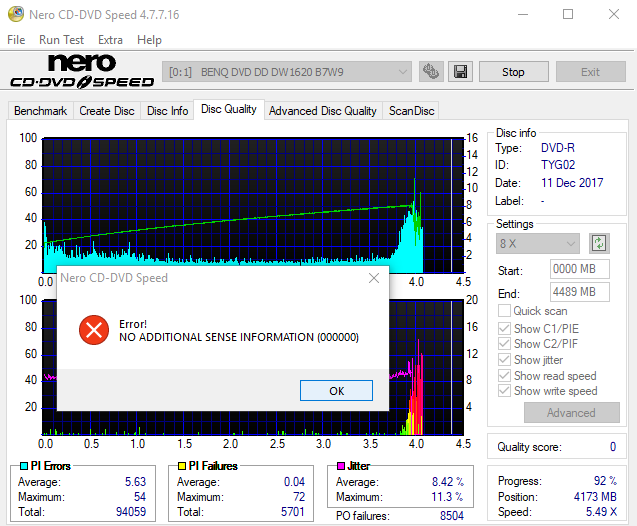Click the red error icon in dialog
Image resolution: width=637 pixels, height=526 pixels.
click(94, 330)
